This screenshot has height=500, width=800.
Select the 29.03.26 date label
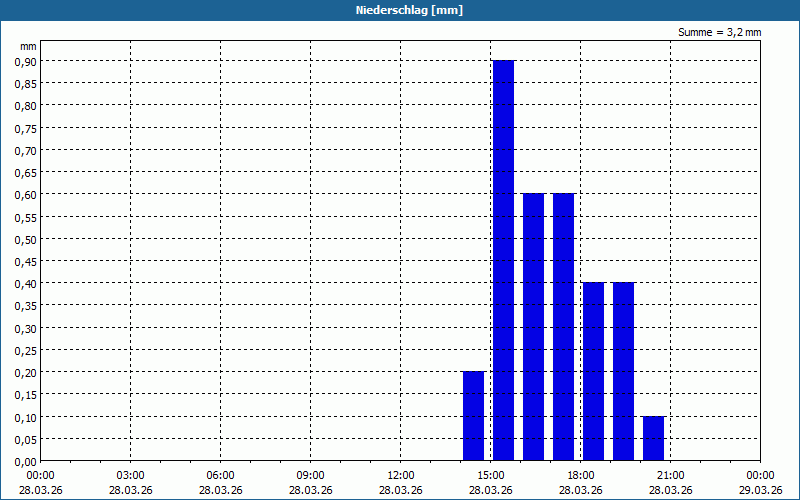(x=760, y=490)
